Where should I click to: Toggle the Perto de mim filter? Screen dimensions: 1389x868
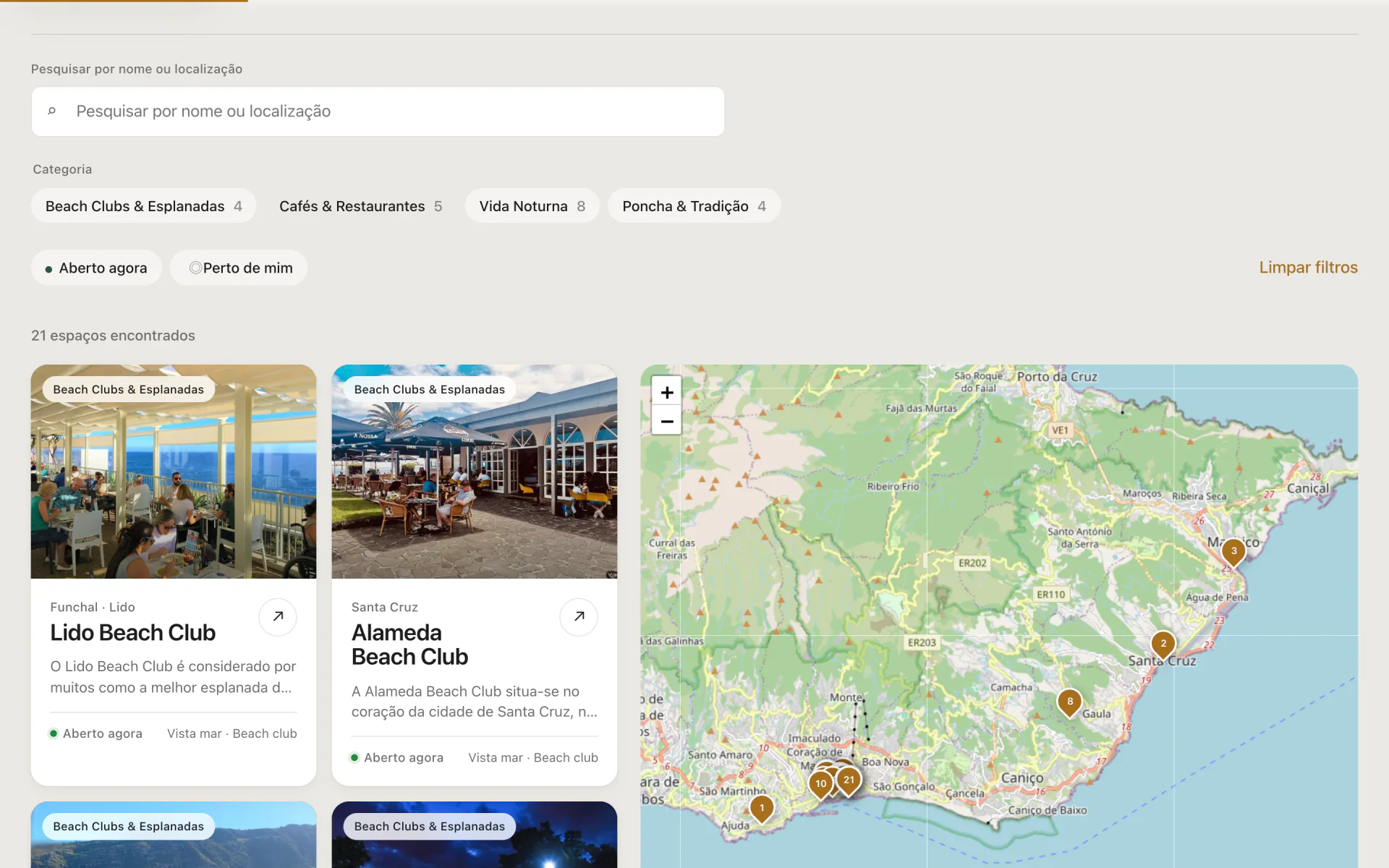[239, 268]
